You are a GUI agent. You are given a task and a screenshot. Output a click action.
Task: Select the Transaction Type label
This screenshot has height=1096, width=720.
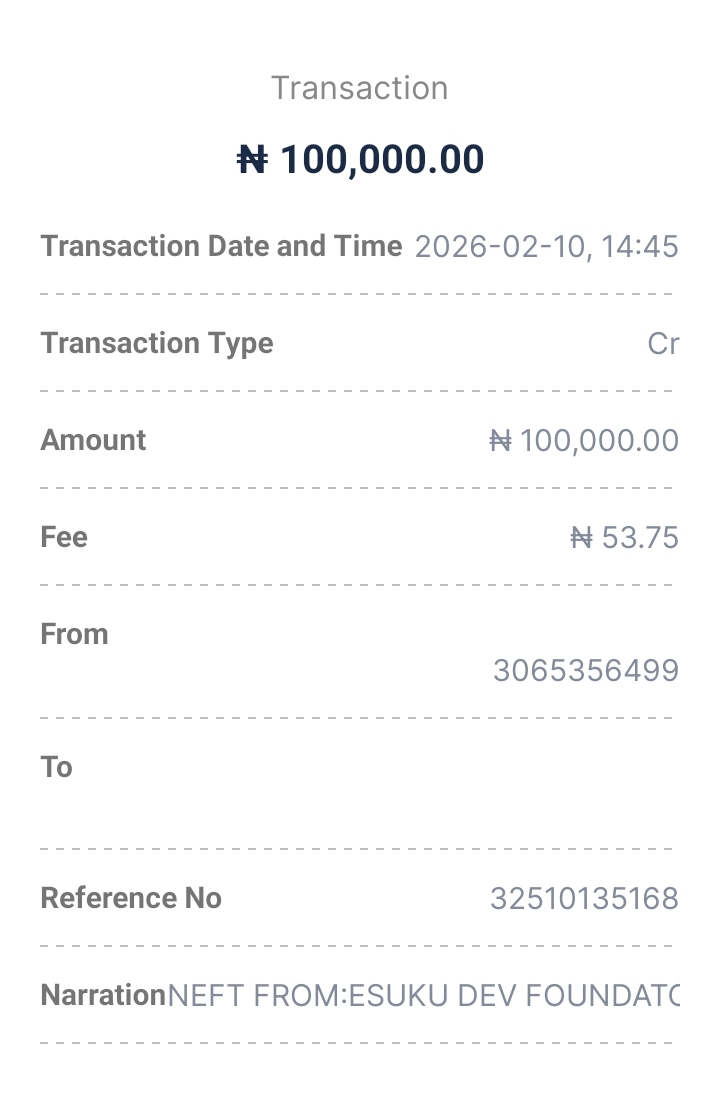(x=157, y=343)
